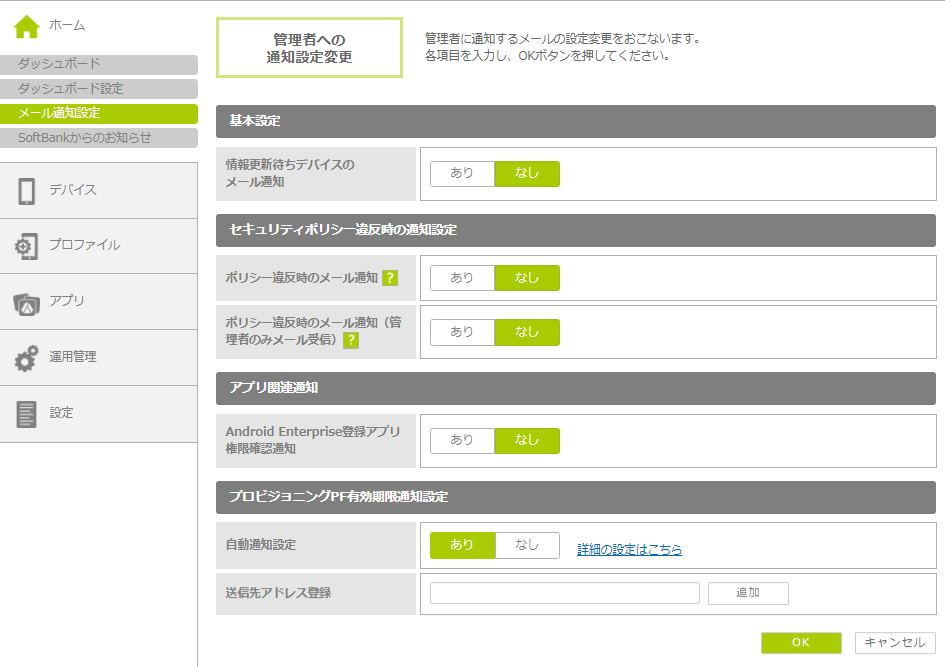Viewport: 945px width, 667px height.
Task: Enable Android Enterprise権限確認通知 with あり
Action: (462, 441)
